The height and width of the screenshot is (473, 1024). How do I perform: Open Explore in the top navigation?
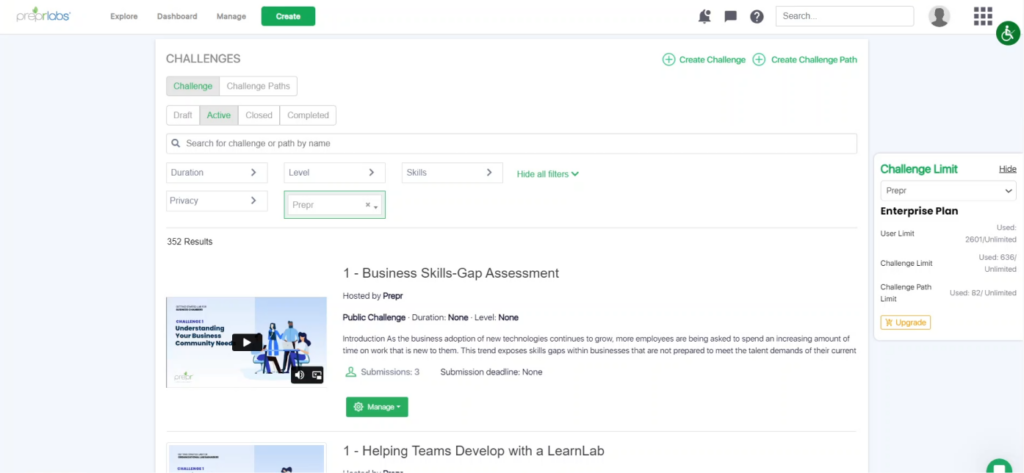(x=124, y=16)
